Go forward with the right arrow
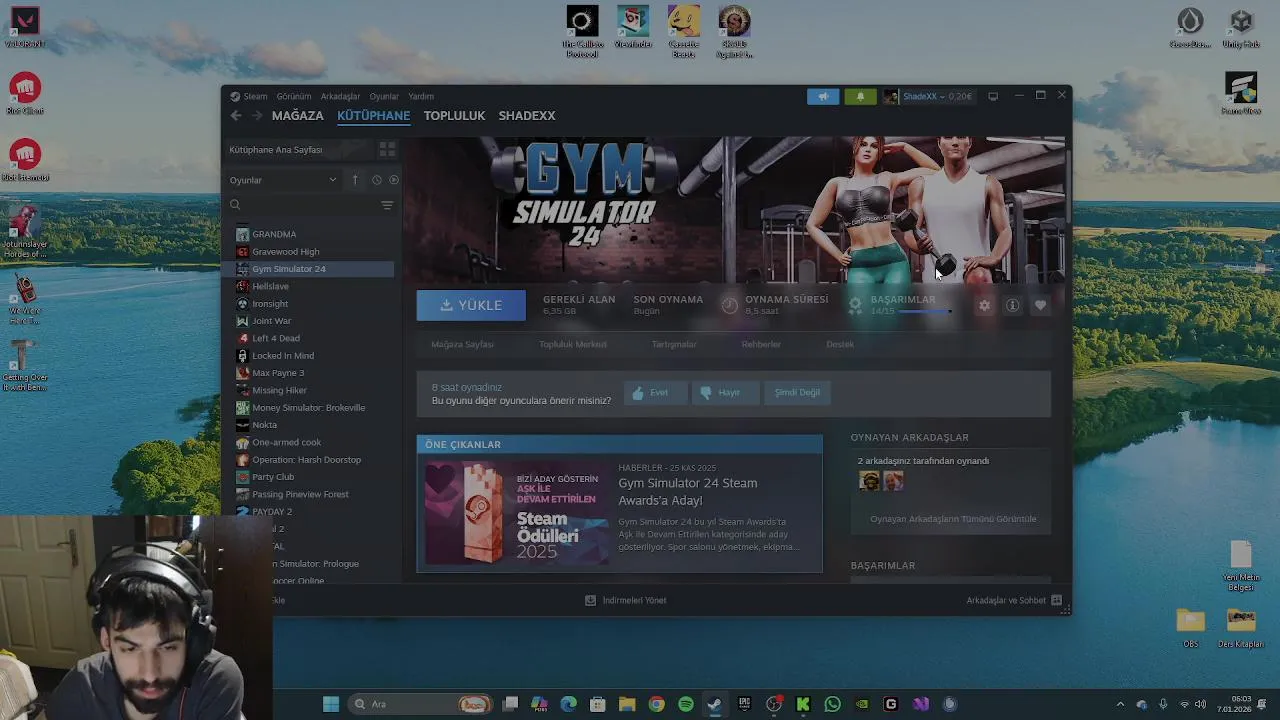 (x=257, y=116)
